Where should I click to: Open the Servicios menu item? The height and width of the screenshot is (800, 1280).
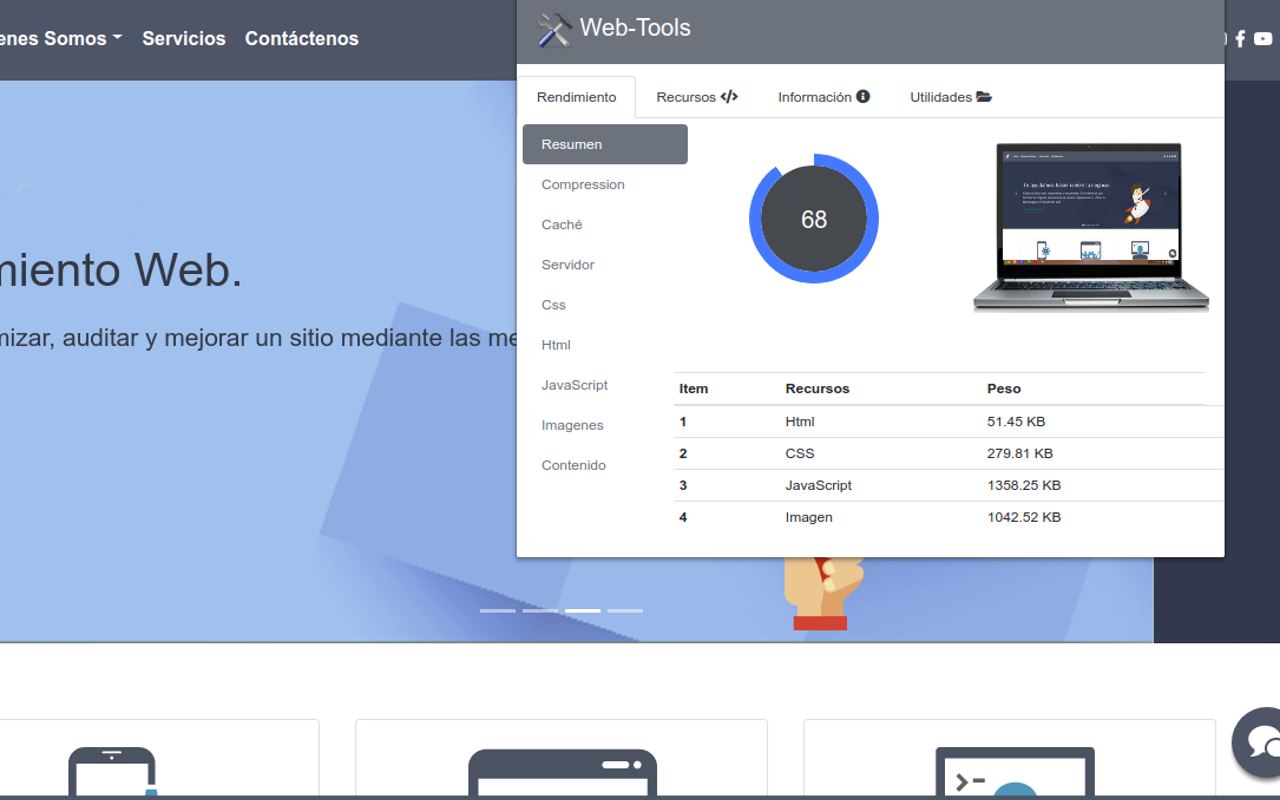(184, 38)
